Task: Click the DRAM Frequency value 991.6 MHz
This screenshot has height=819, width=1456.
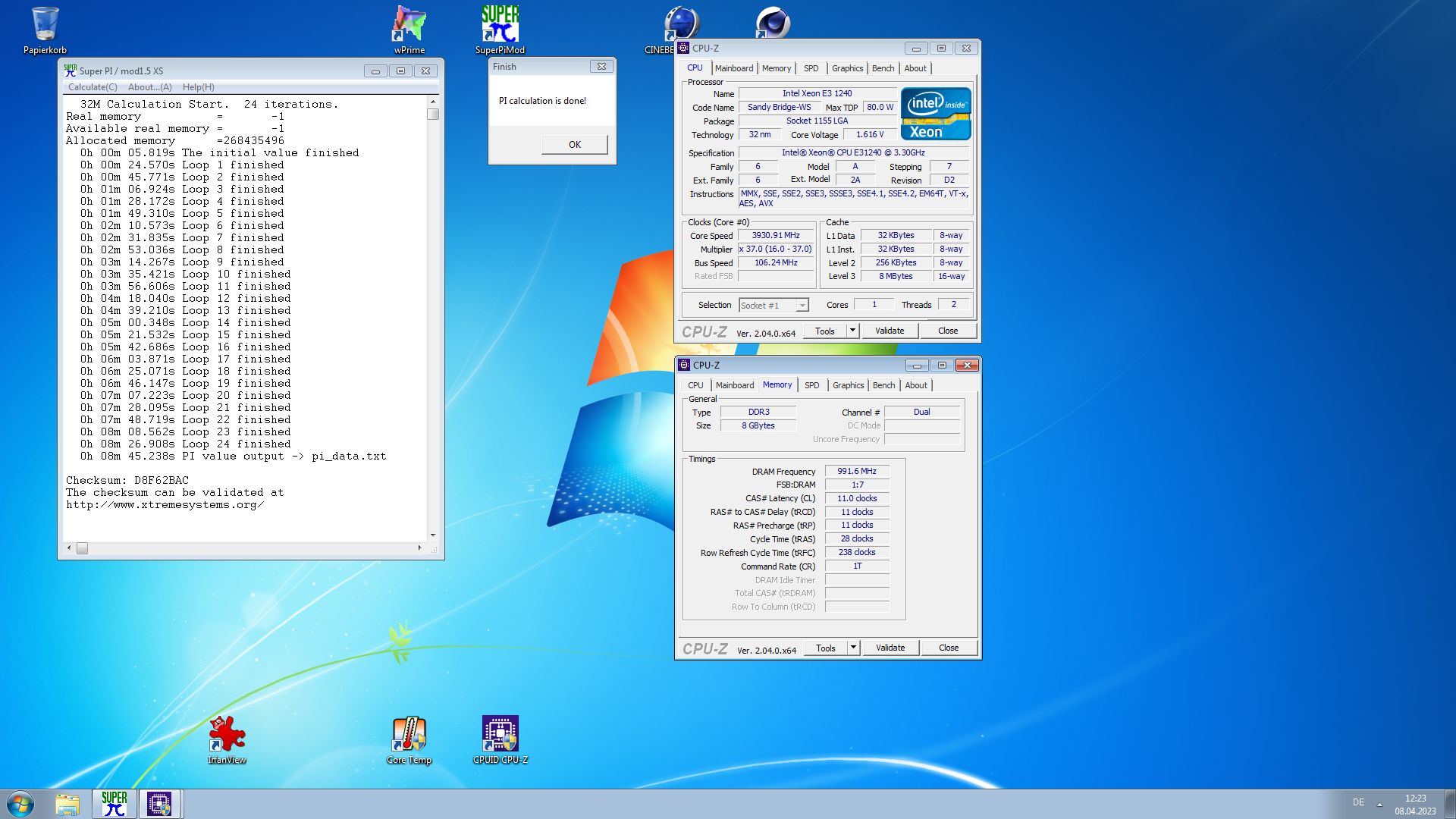Action: (857, 472)
